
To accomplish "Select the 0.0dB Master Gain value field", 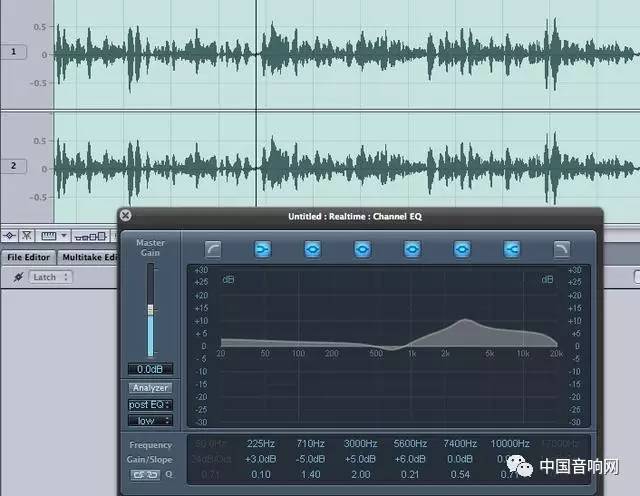I will coord(150,369).
